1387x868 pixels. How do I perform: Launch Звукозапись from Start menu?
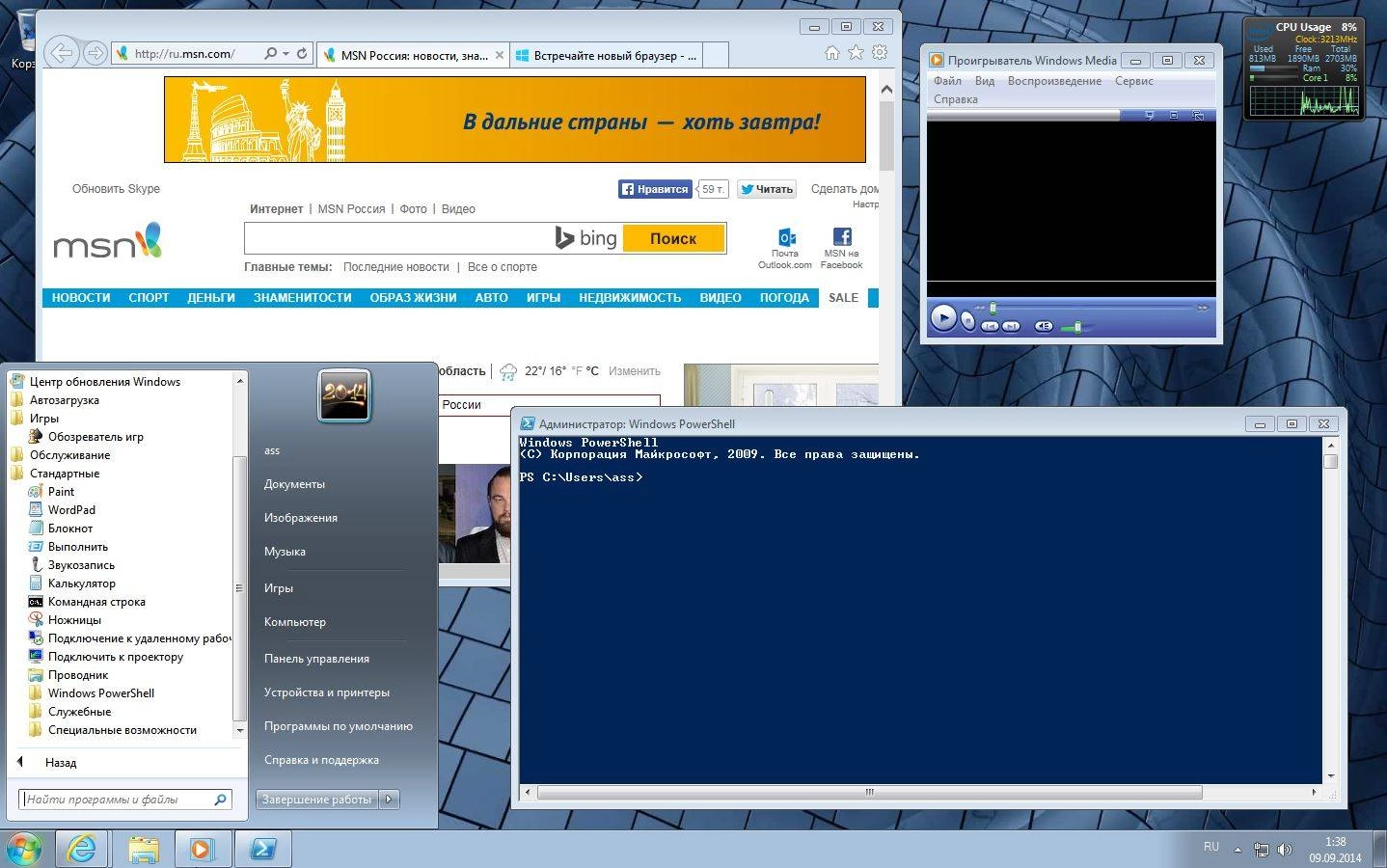81,565
